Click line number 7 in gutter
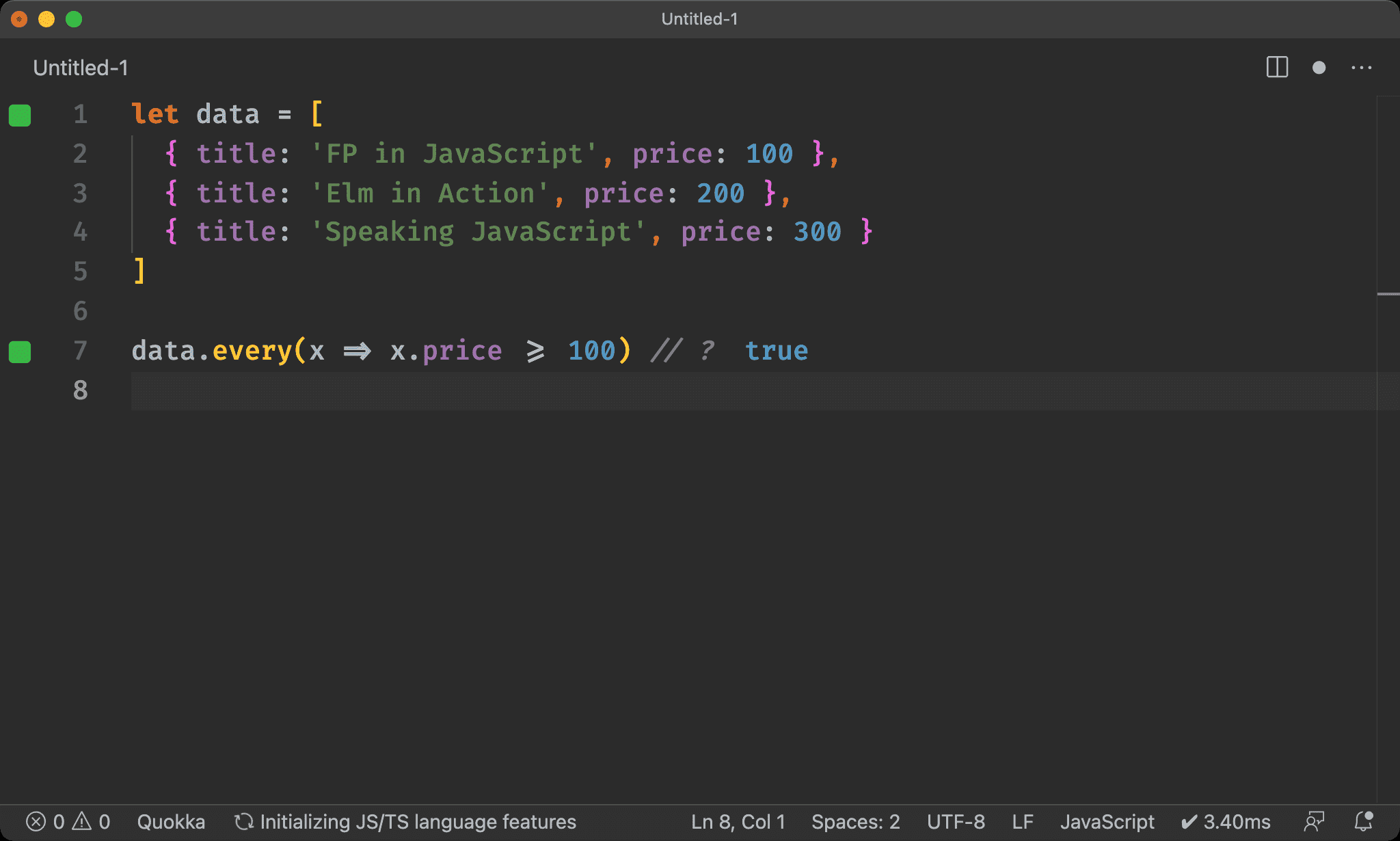The image size is (1400, 841). pyautogui.click(x=81, y=351)
